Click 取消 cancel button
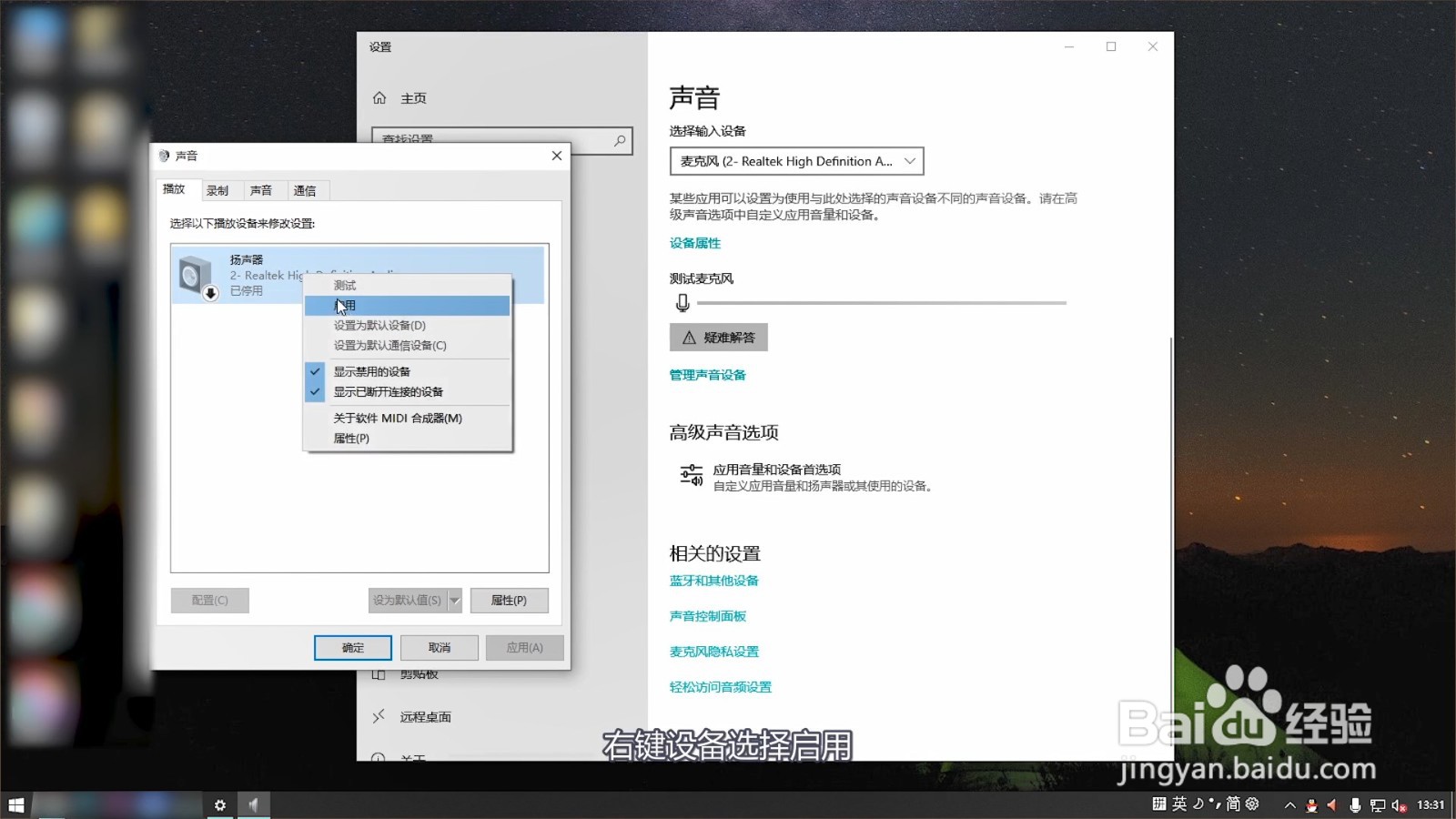This screenshot has height=819, width=1456. pos(440,648)
